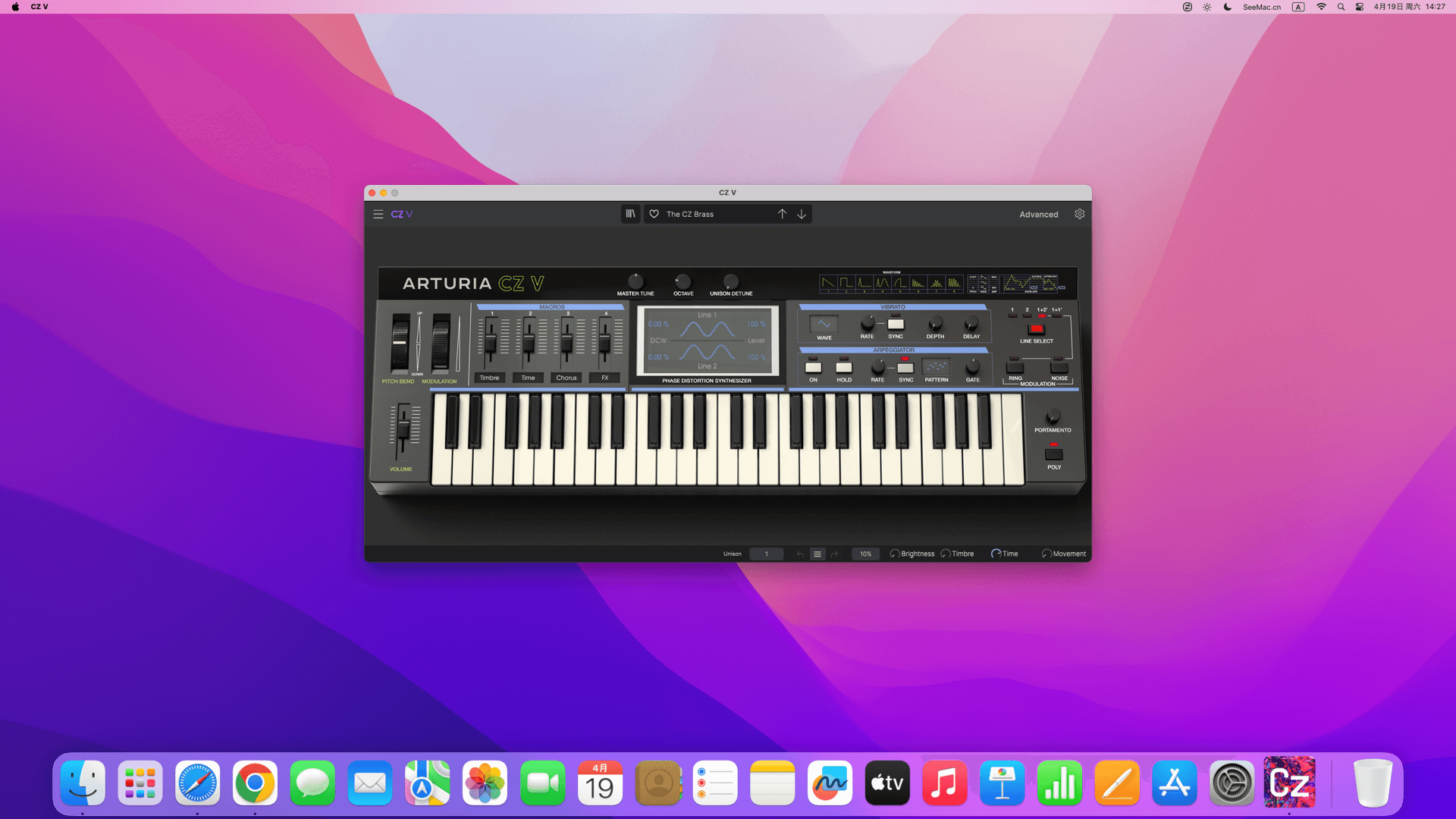Toggle the arpeggiator HOLD switch
This screenshot has width=1456, height=819.
click(x=844, y=368)
